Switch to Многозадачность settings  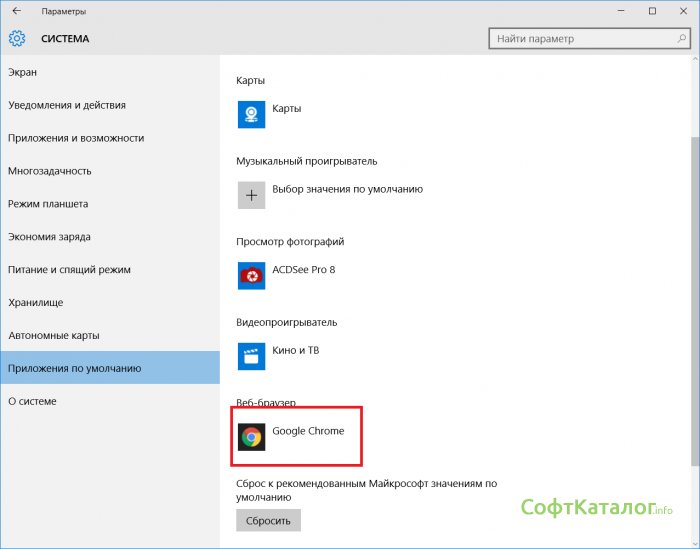[x=50, y=171]
